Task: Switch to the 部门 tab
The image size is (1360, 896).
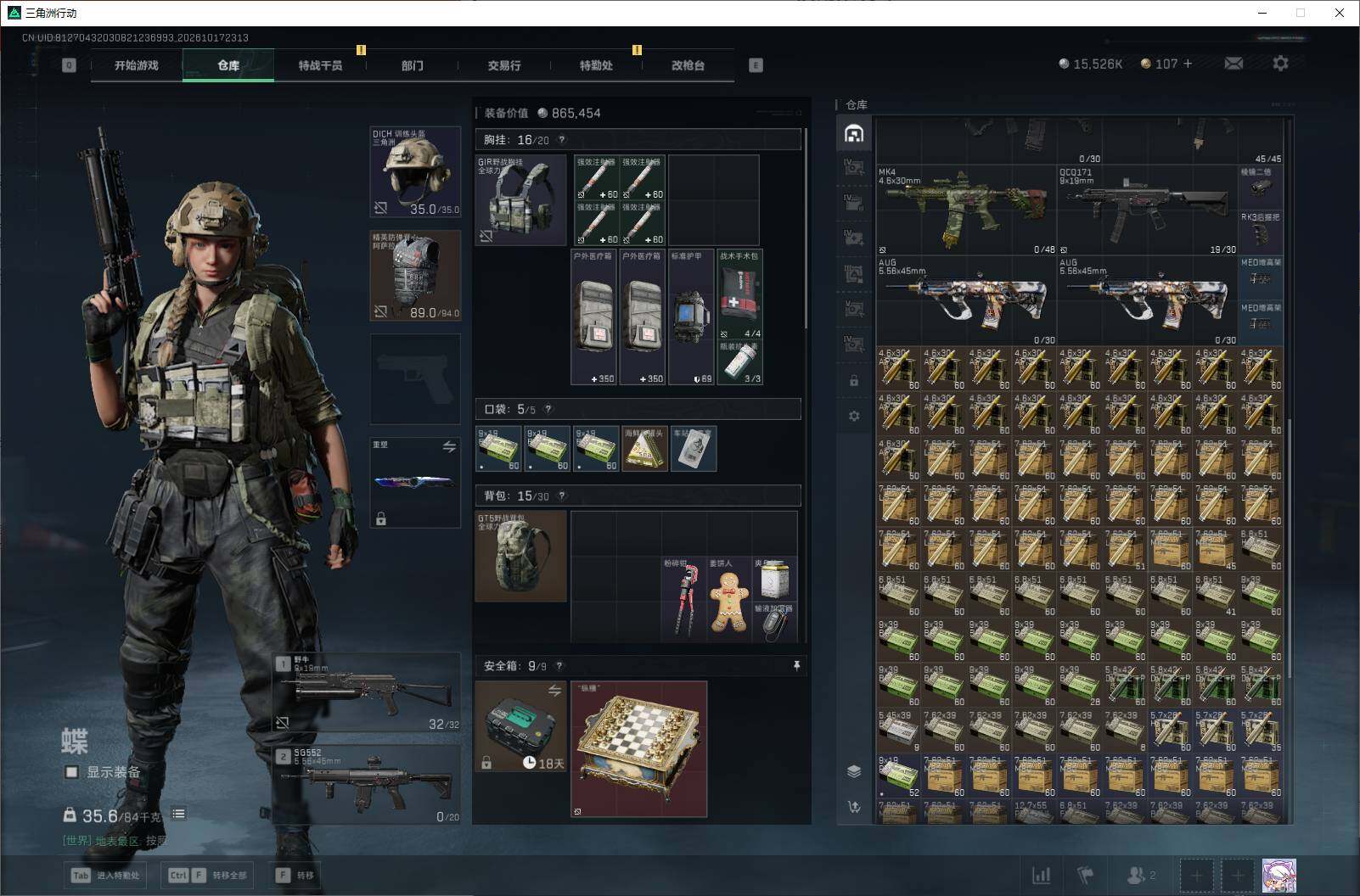Action: point(413,65)
